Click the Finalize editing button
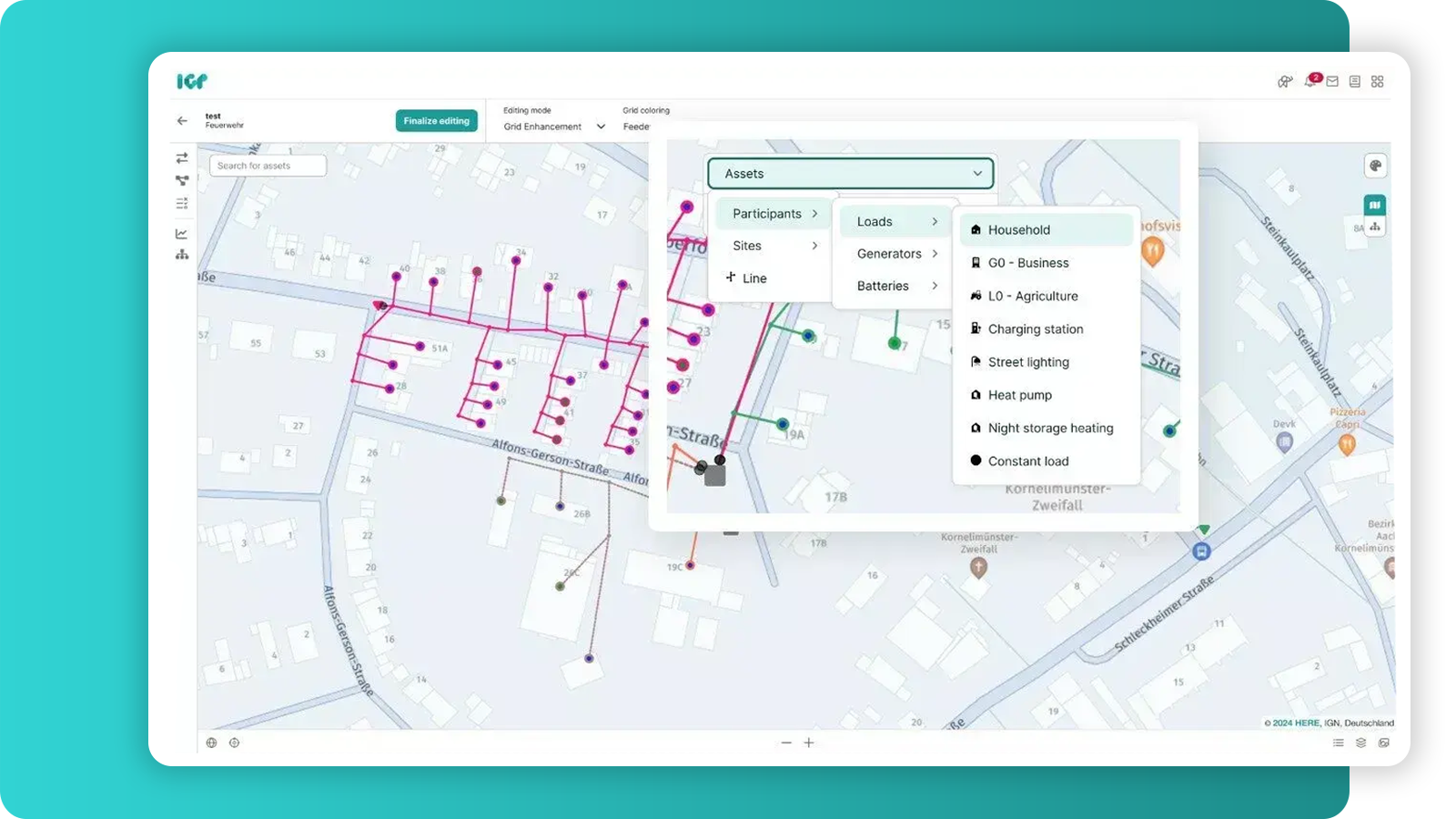 tap(437, 121)
